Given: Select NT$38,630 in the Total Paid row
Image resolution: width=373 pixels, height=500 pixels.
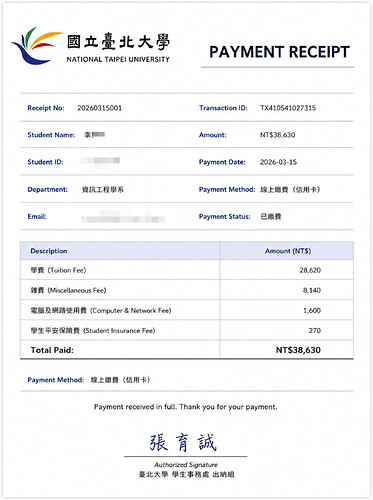Looking at the screenshot, I should (298, 350).
